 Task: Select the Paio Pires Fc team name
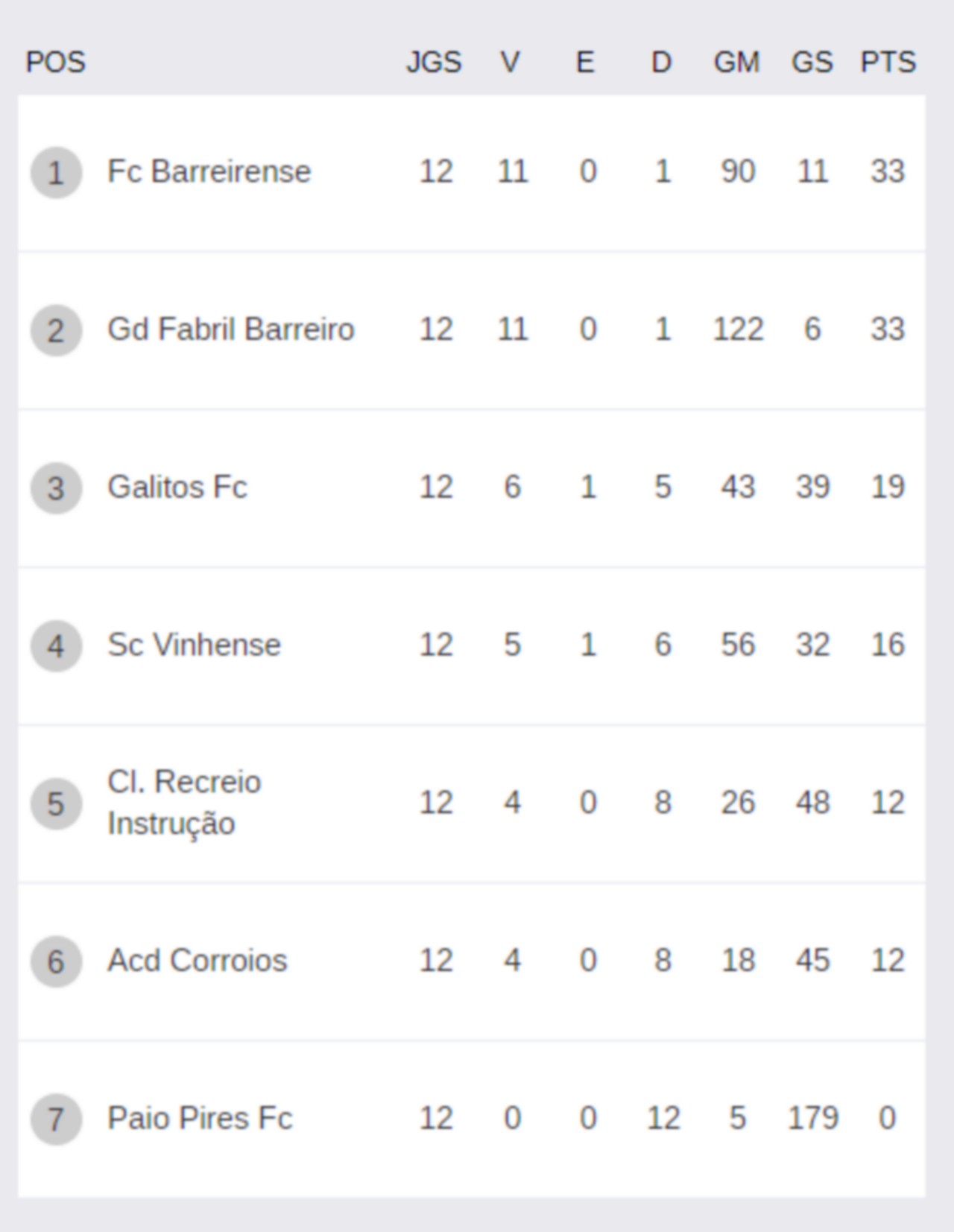click(x=200, y=1118)
